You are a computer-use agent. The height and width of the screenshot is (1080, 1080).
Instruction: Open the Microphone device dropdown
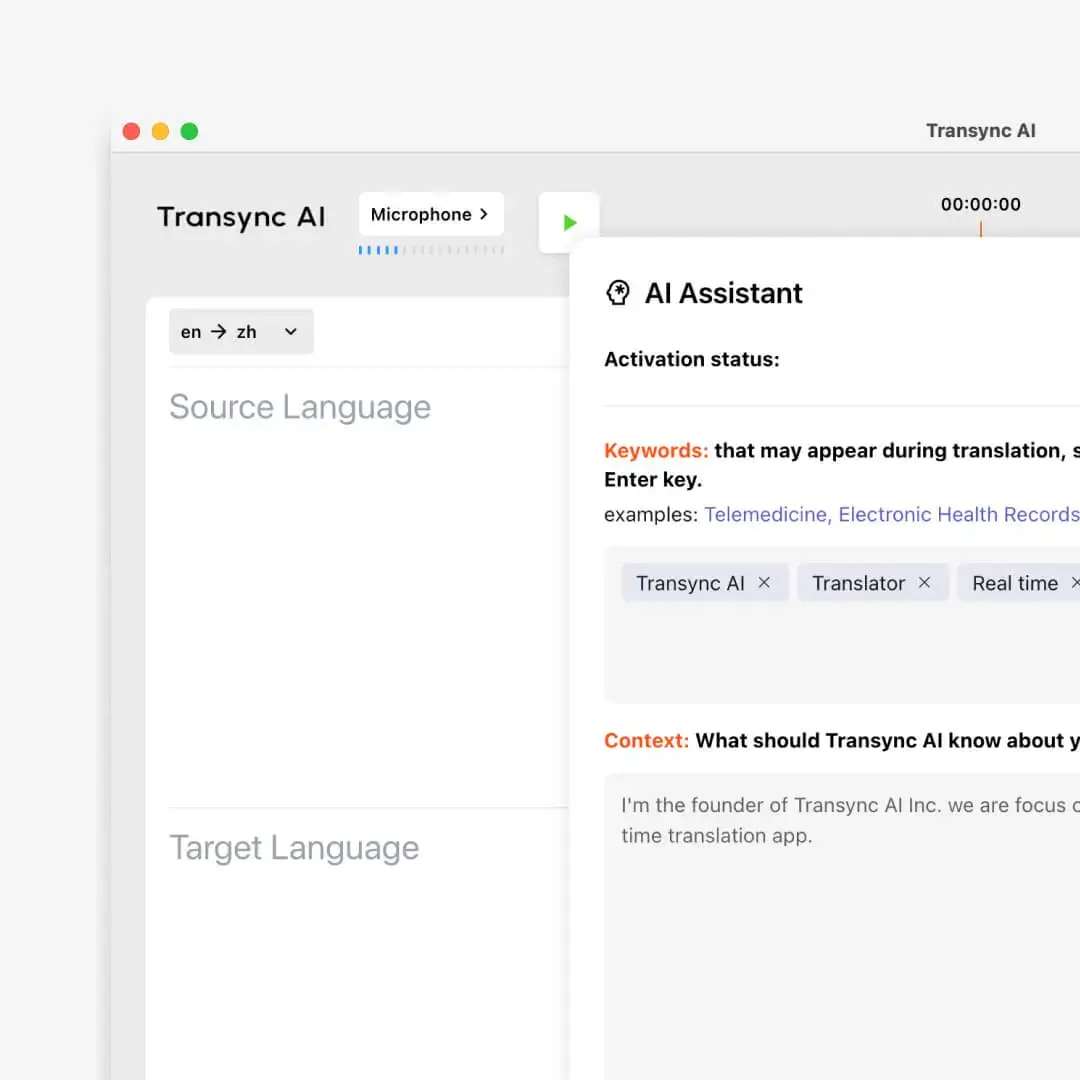(430, 214)
